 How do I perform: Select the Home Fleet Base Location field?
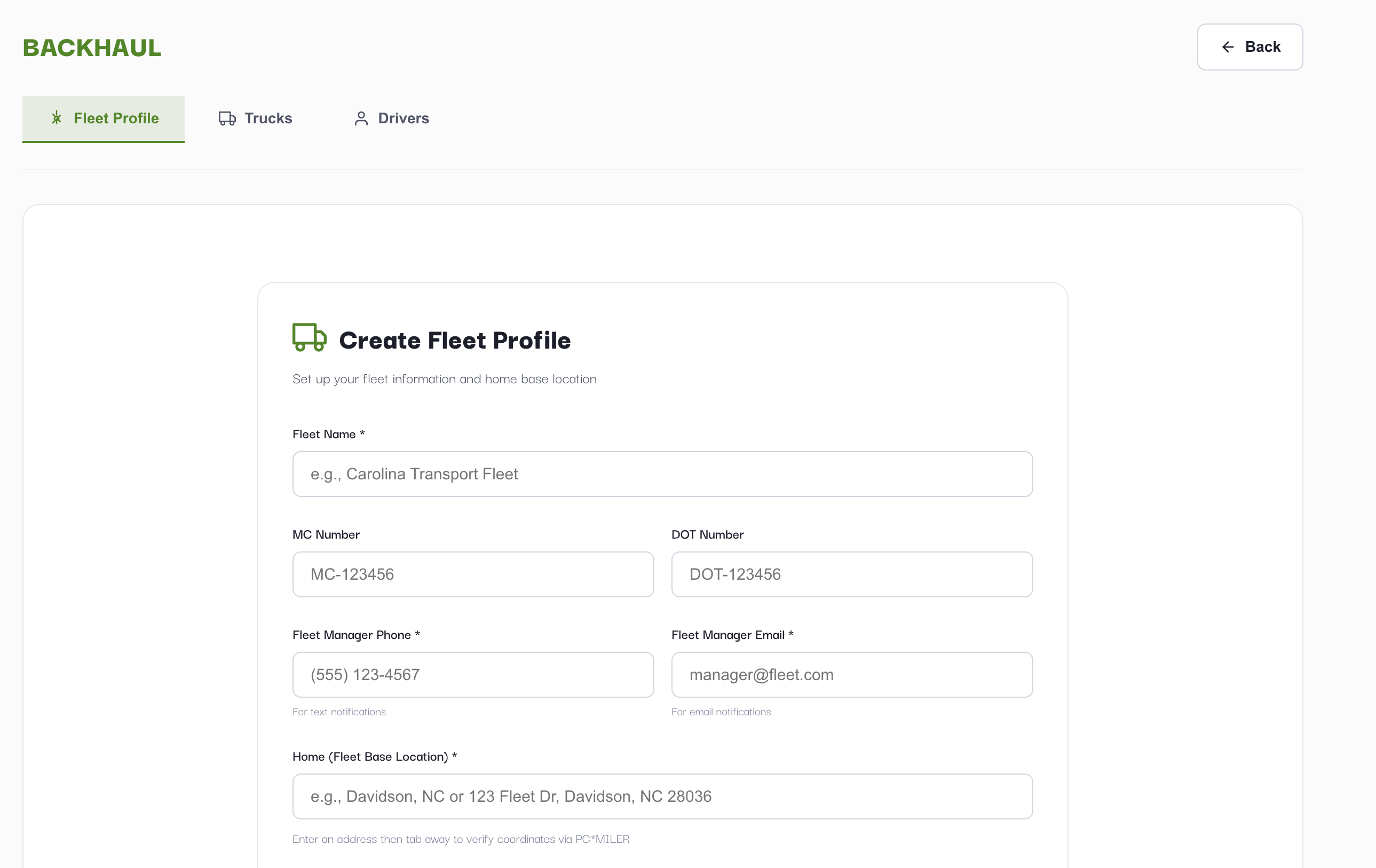[662, 796]
